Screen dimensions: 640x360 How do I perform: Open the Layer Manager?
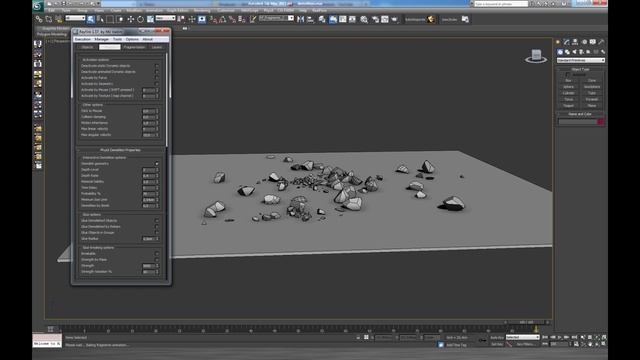pos(322,19)
